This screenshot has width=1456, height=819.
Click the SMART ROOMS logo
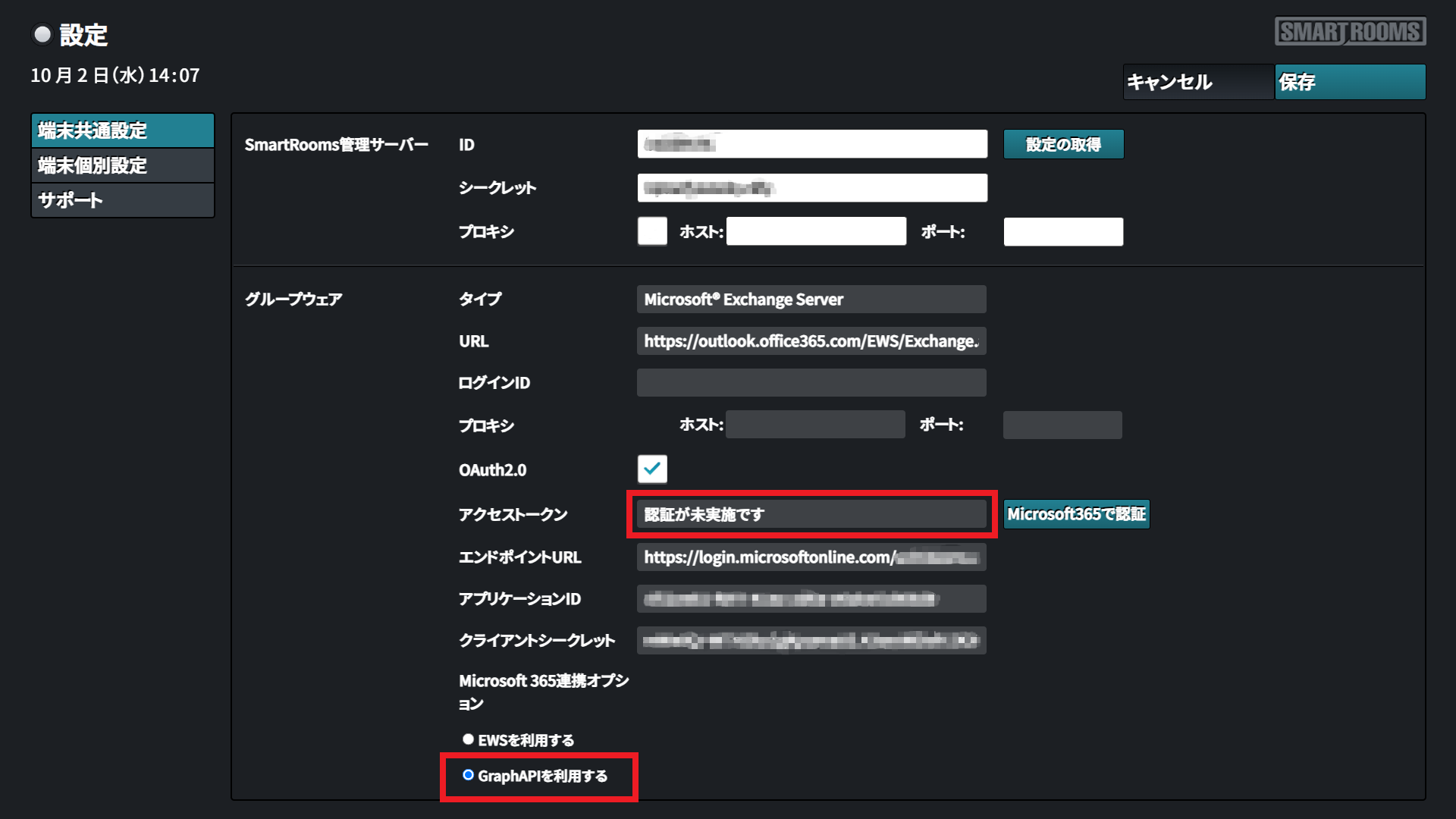[1350, 32]
